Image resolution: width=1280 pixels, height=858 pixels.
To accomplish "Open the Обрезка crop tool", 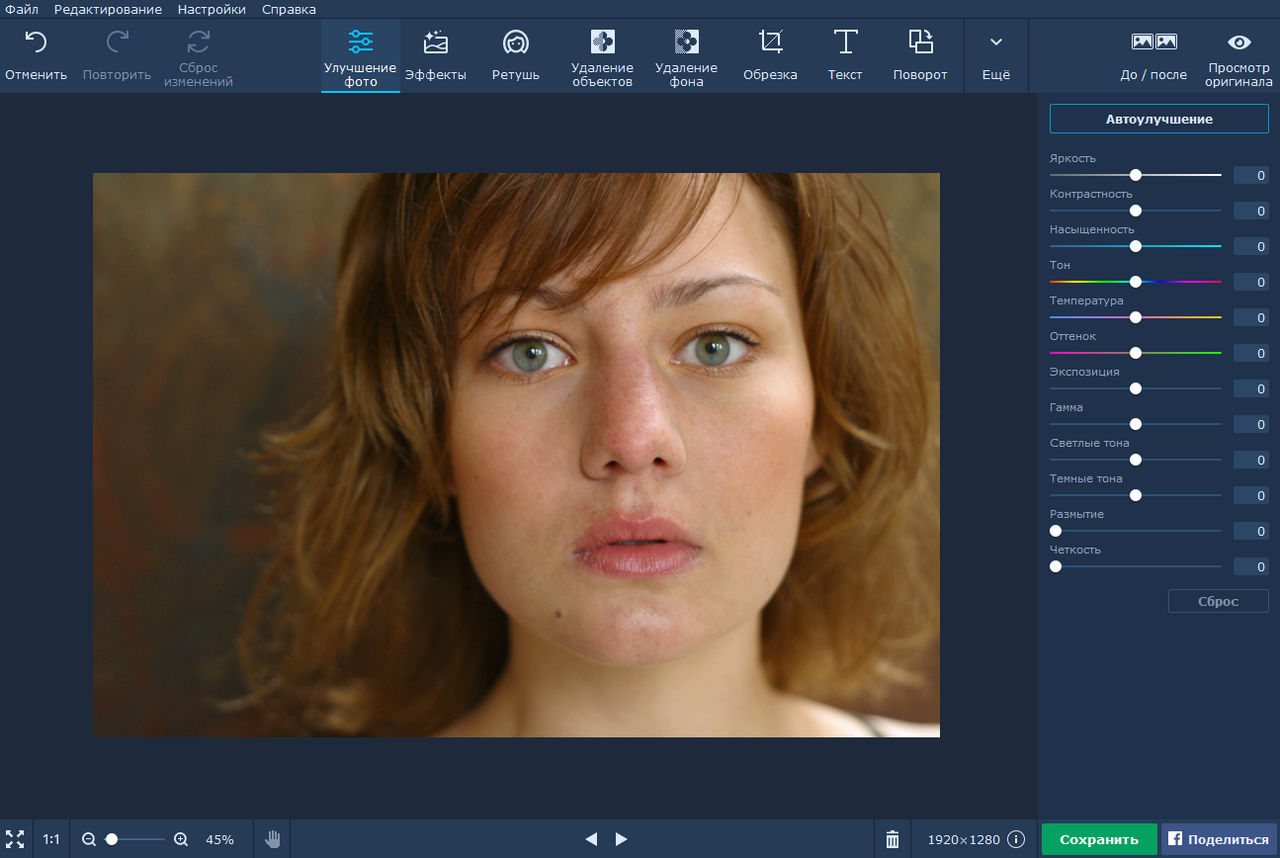I will click(770, 57).
